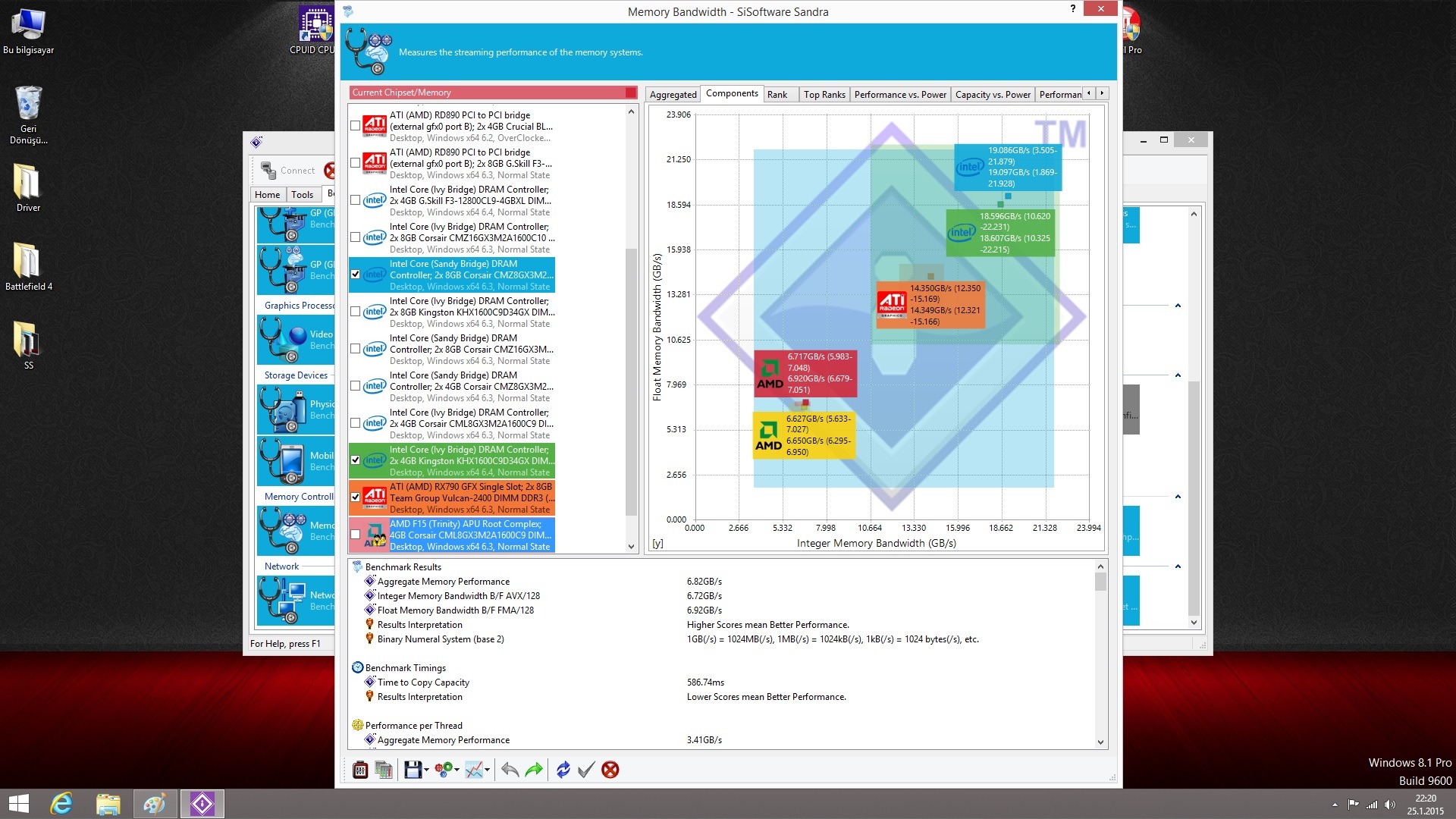Open the gears options dropdown arrow
Viewport: 1456px width, 819px height.
[x=457, y=770]
